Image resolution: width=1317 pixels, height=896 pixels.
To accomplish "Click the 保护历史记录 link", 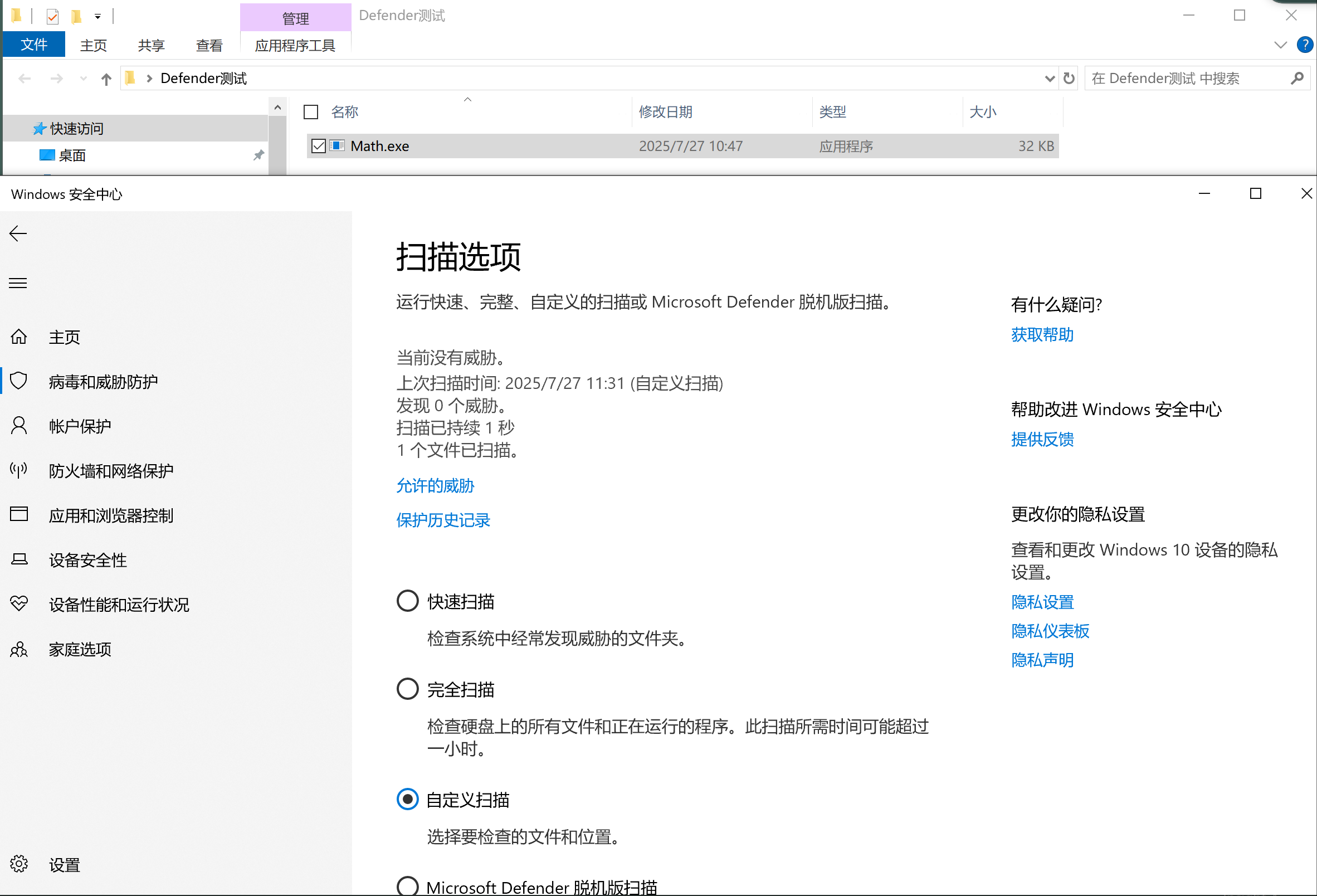I will tap(442, 520).
